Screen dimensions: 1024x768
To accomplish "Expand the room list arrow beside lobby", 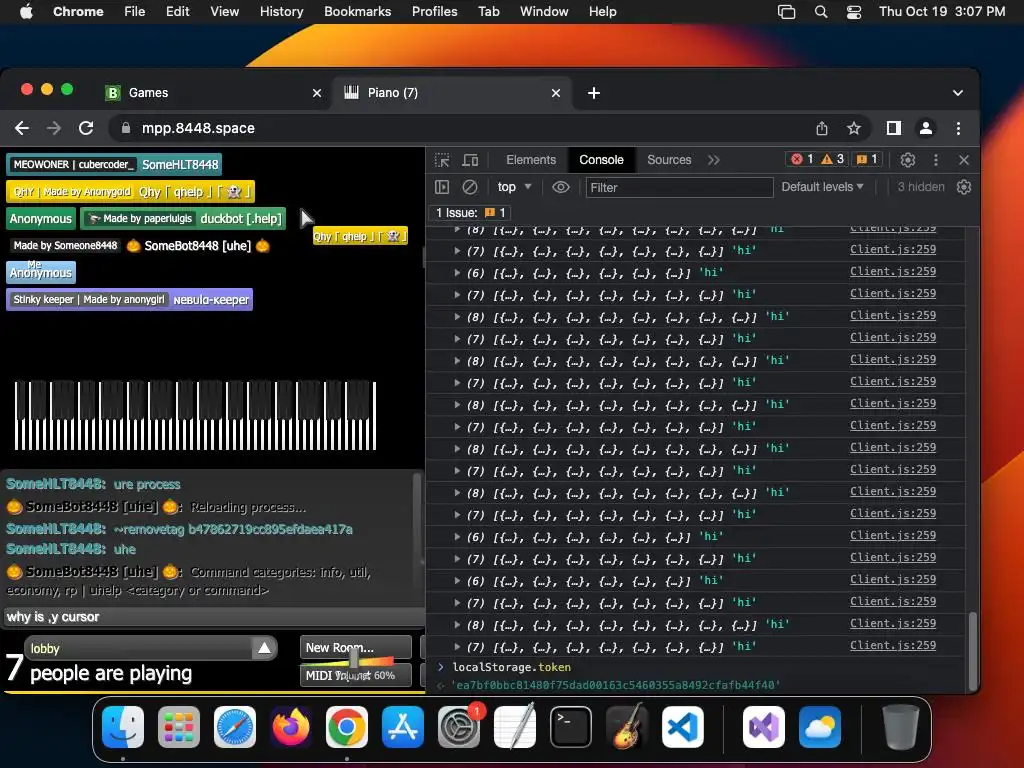I will tap(264, 648).
